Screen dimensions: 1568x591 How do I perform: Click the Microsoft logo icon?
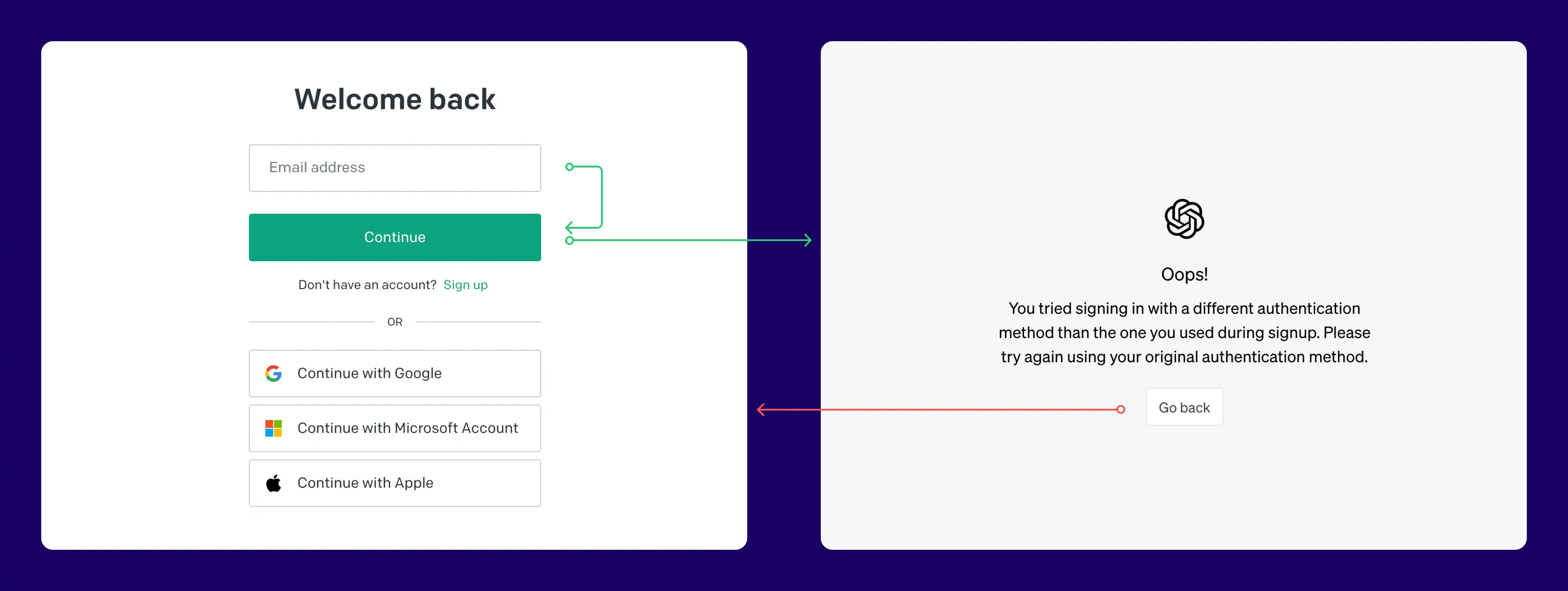pyautogui.click(x=273, y=428)
